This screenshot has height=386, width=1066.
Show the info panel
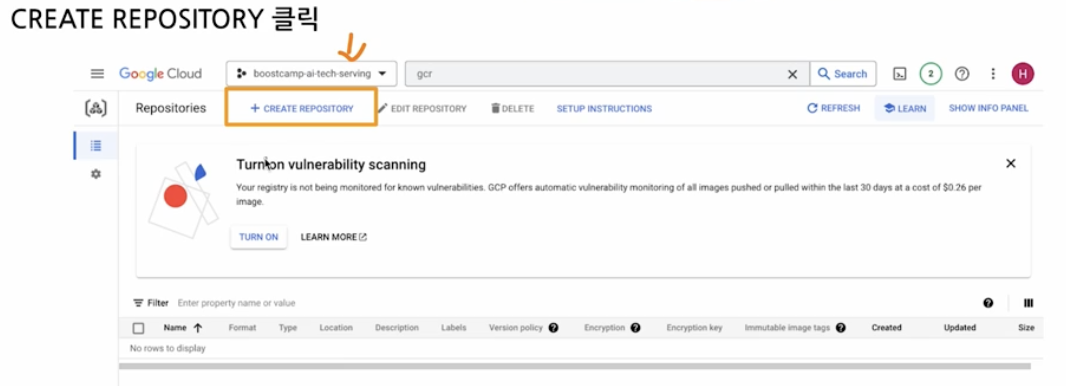pos(988,108)
